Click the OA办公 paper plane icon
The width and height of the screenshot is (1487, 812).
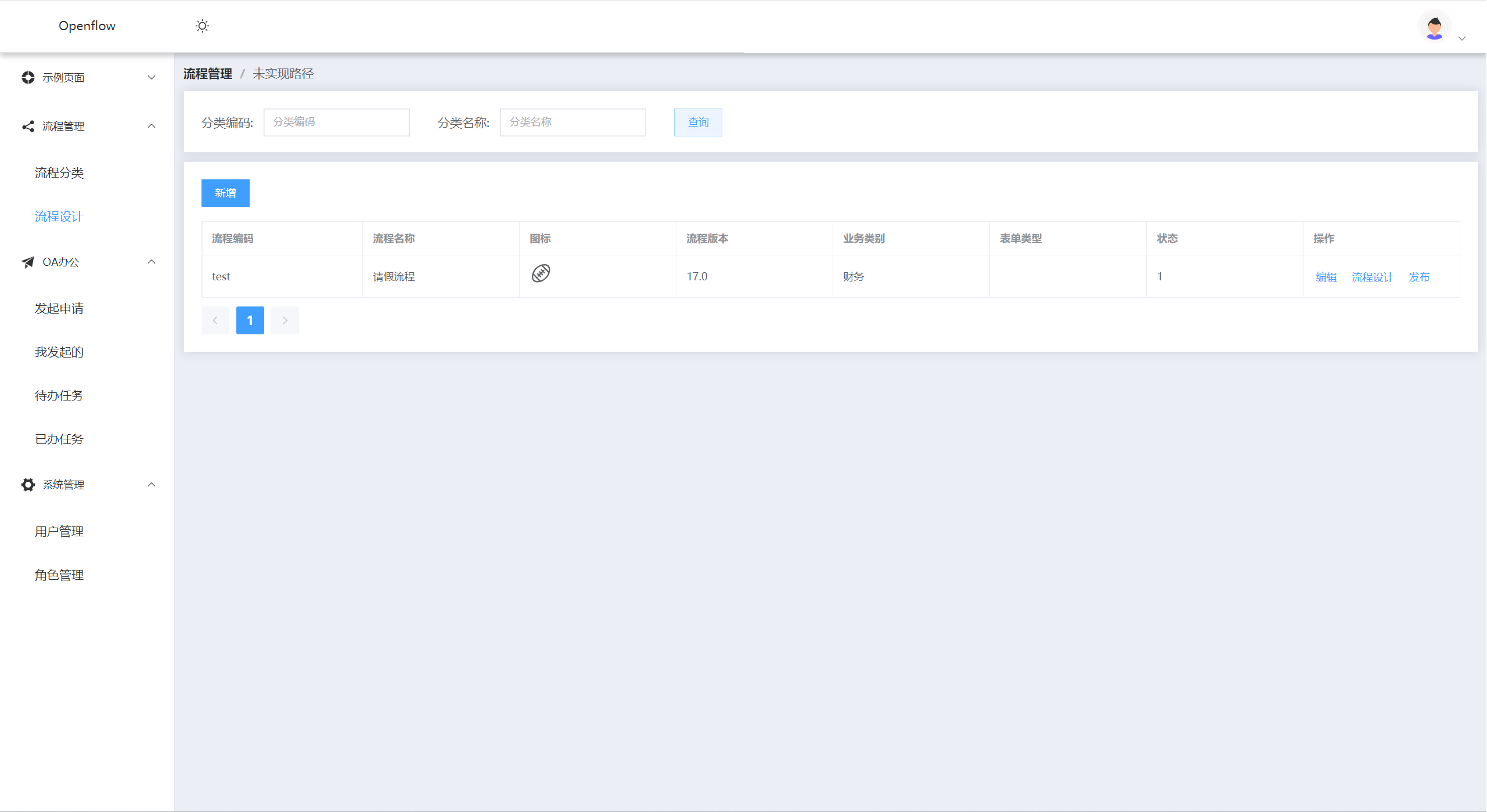(28, 262)
